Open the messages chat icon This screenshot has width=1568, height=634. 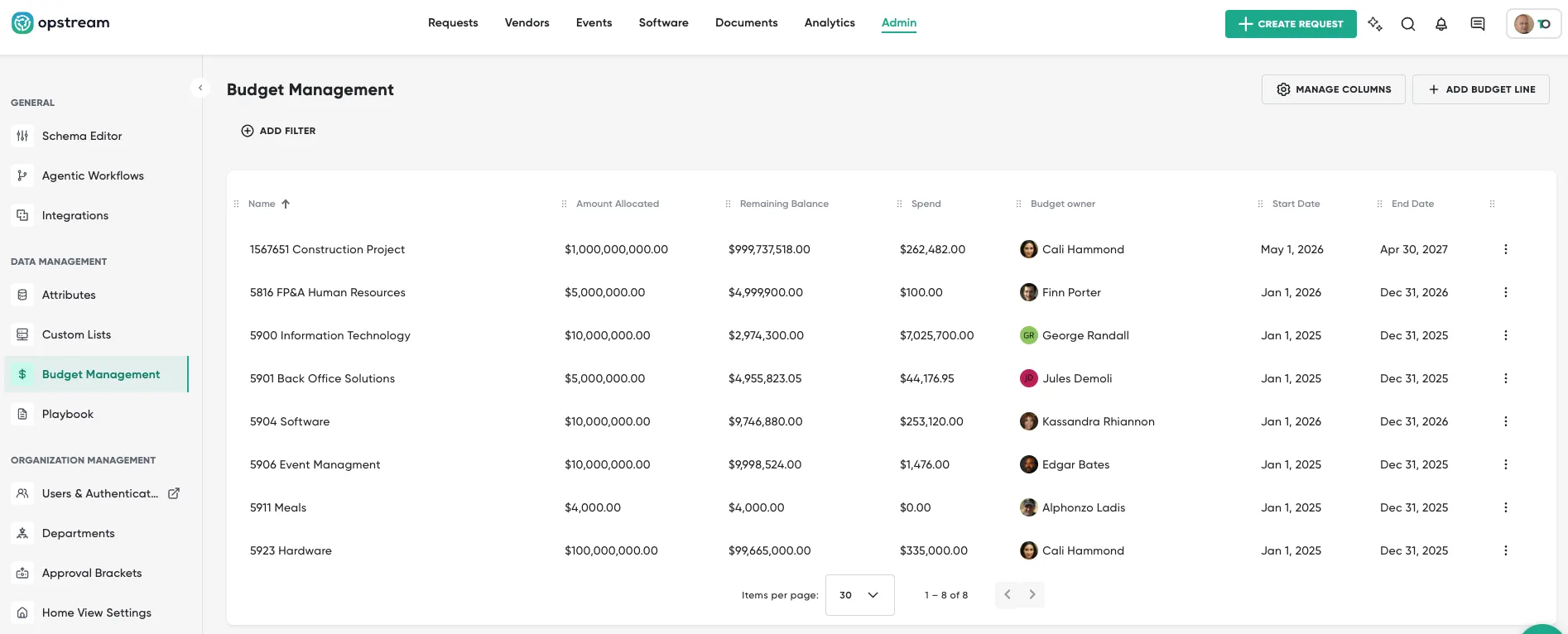pos(1478,24)
